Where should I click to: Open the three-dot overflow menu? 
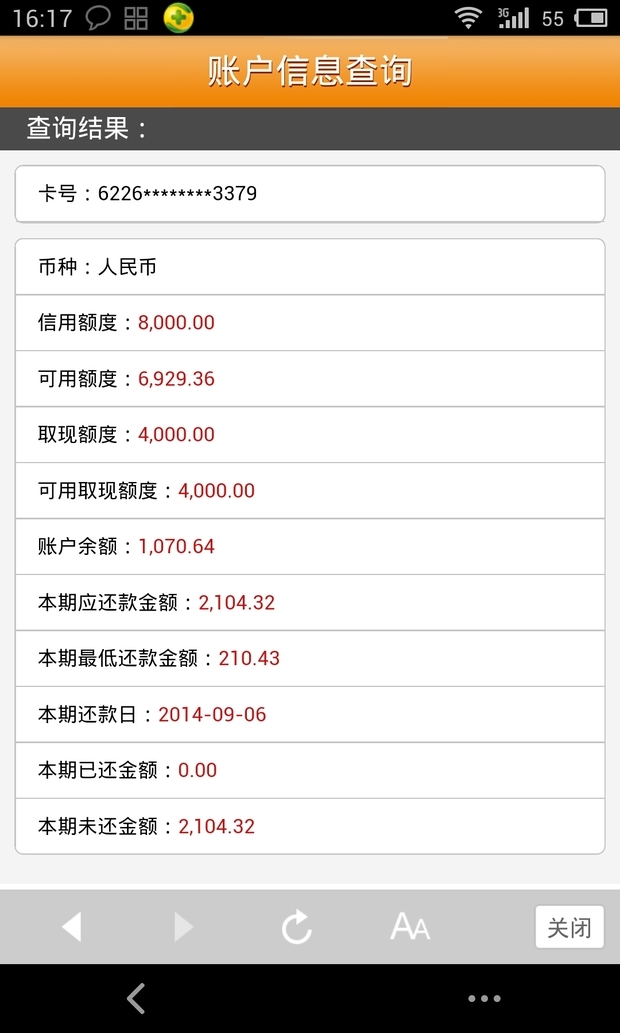(484, 999)
